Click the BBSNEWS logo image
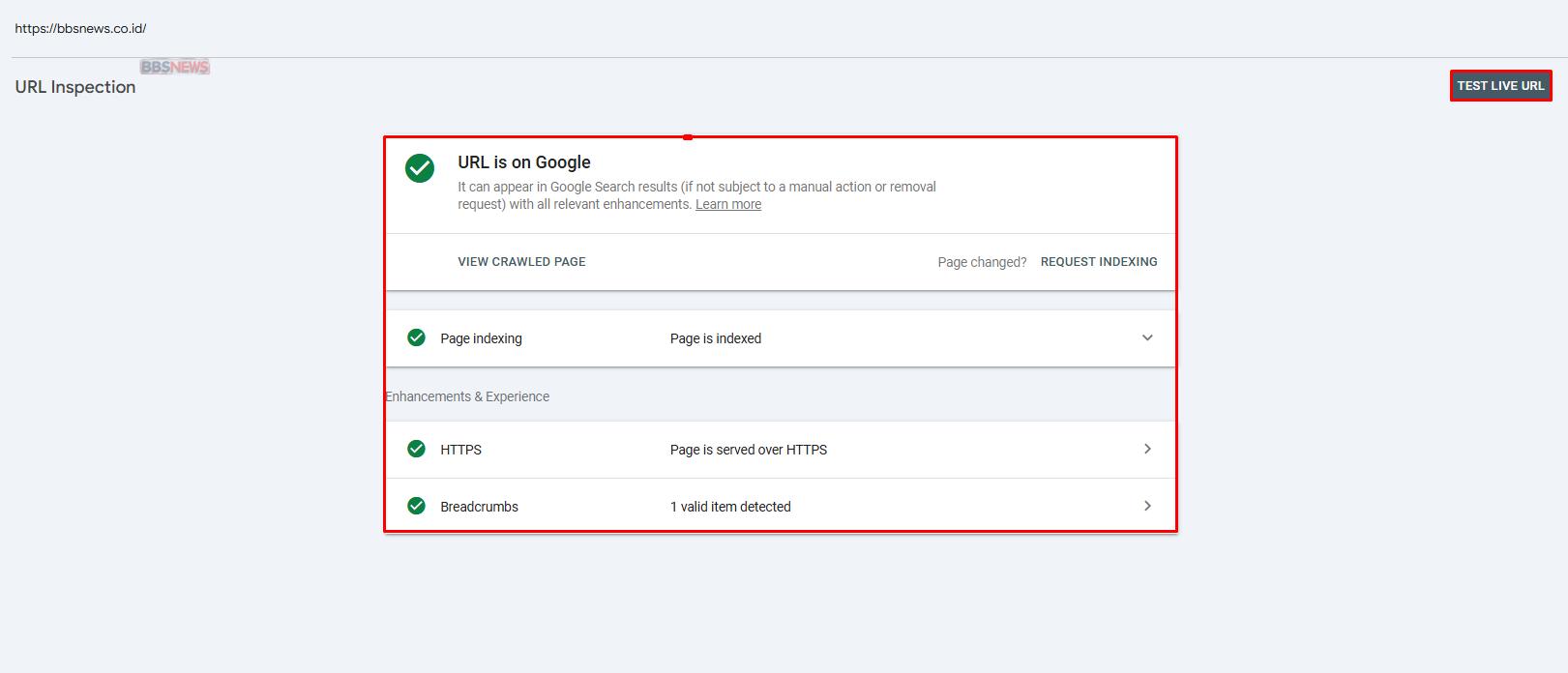Image resolution: width=1568 pixels, height=673 pixels. 175,67
